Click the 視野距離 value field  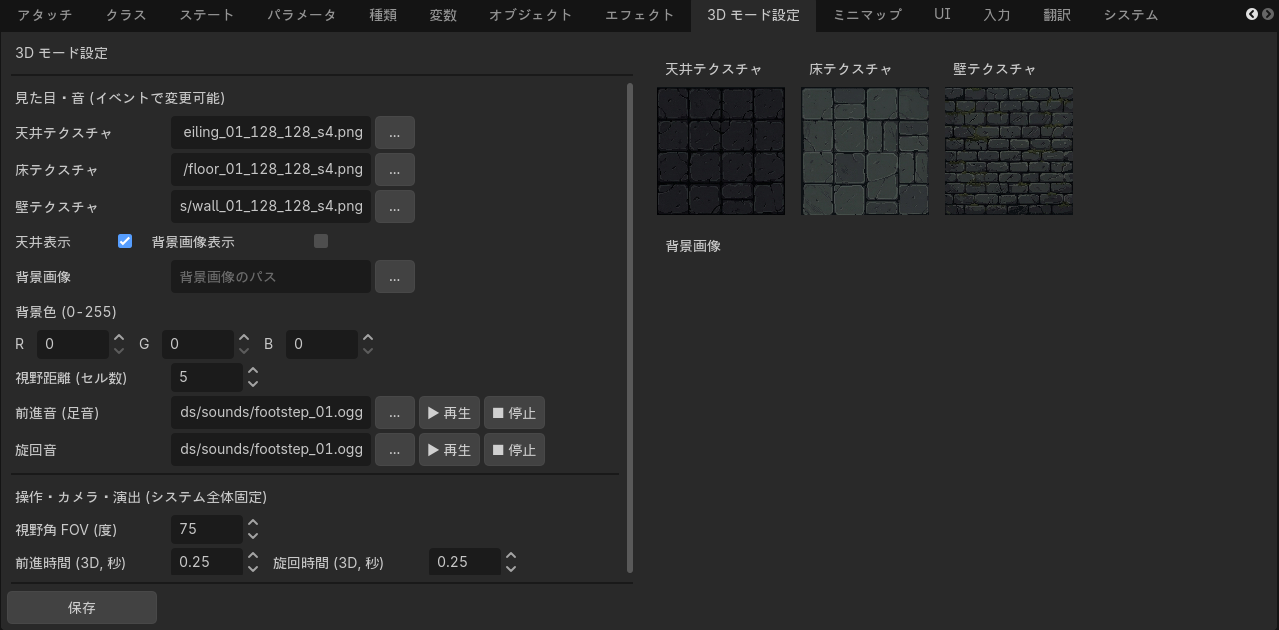(x=207, y=377)
